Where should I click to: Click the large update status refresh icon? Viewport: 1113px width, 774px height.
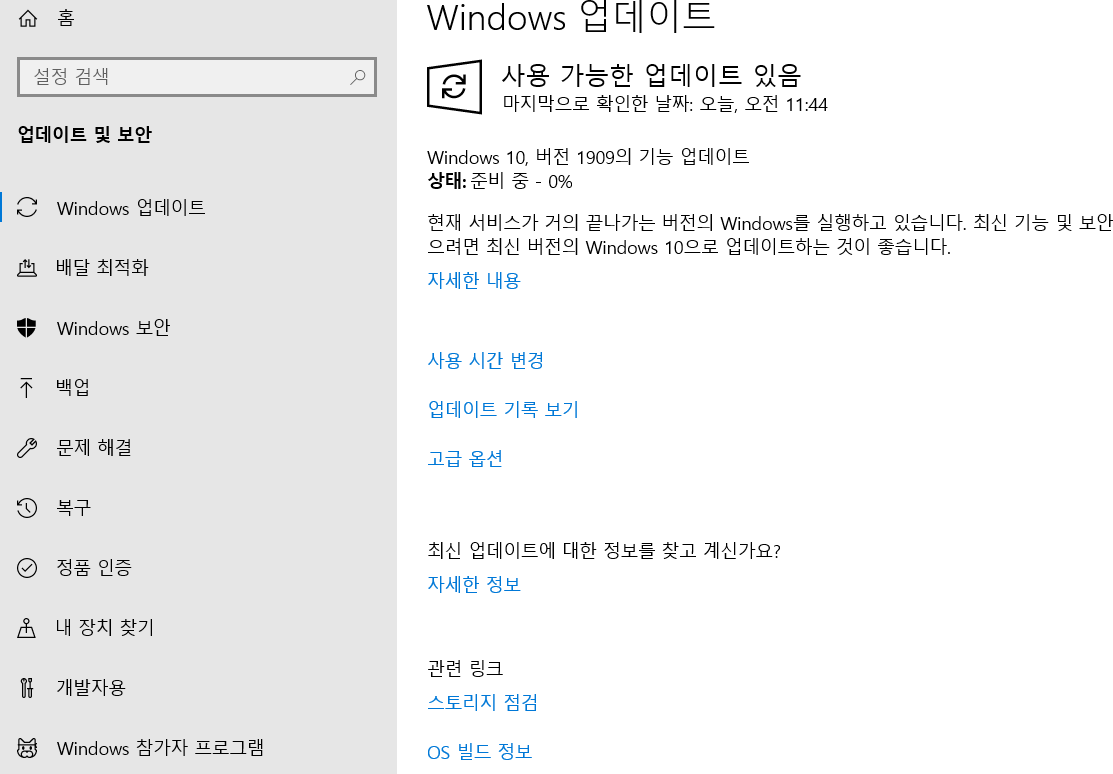pyautogui.click(x=454, y=87)
